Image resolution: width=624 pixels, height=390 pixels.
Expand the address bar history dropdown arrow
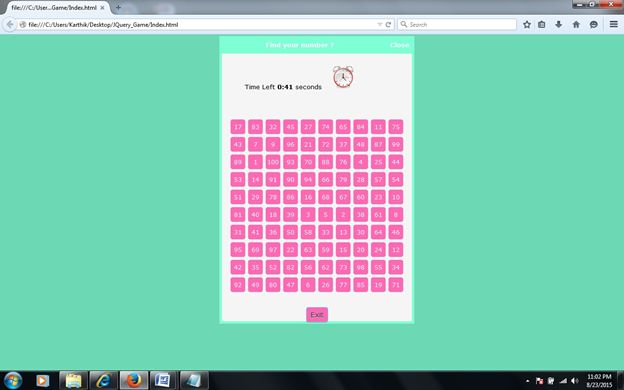tap(380, 24)
